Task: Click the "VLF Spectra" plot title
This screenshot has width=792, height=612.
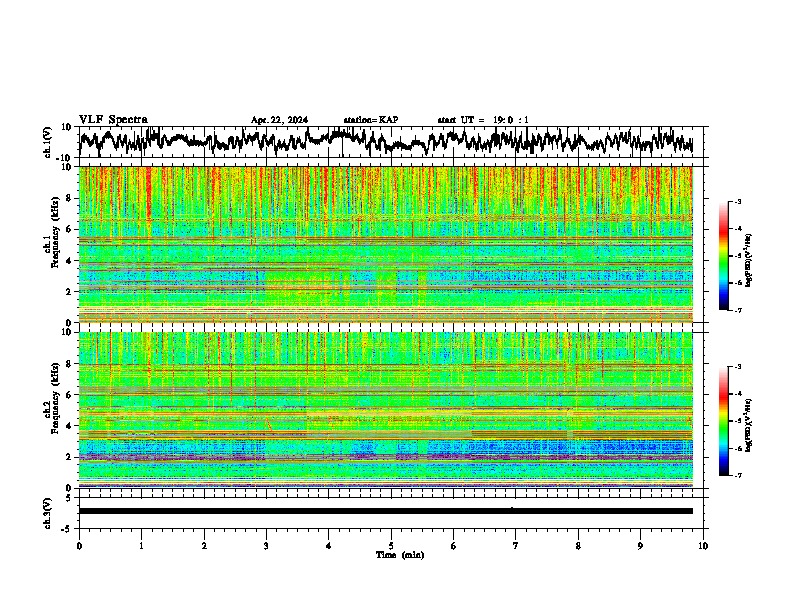Action: coord(113,120)
